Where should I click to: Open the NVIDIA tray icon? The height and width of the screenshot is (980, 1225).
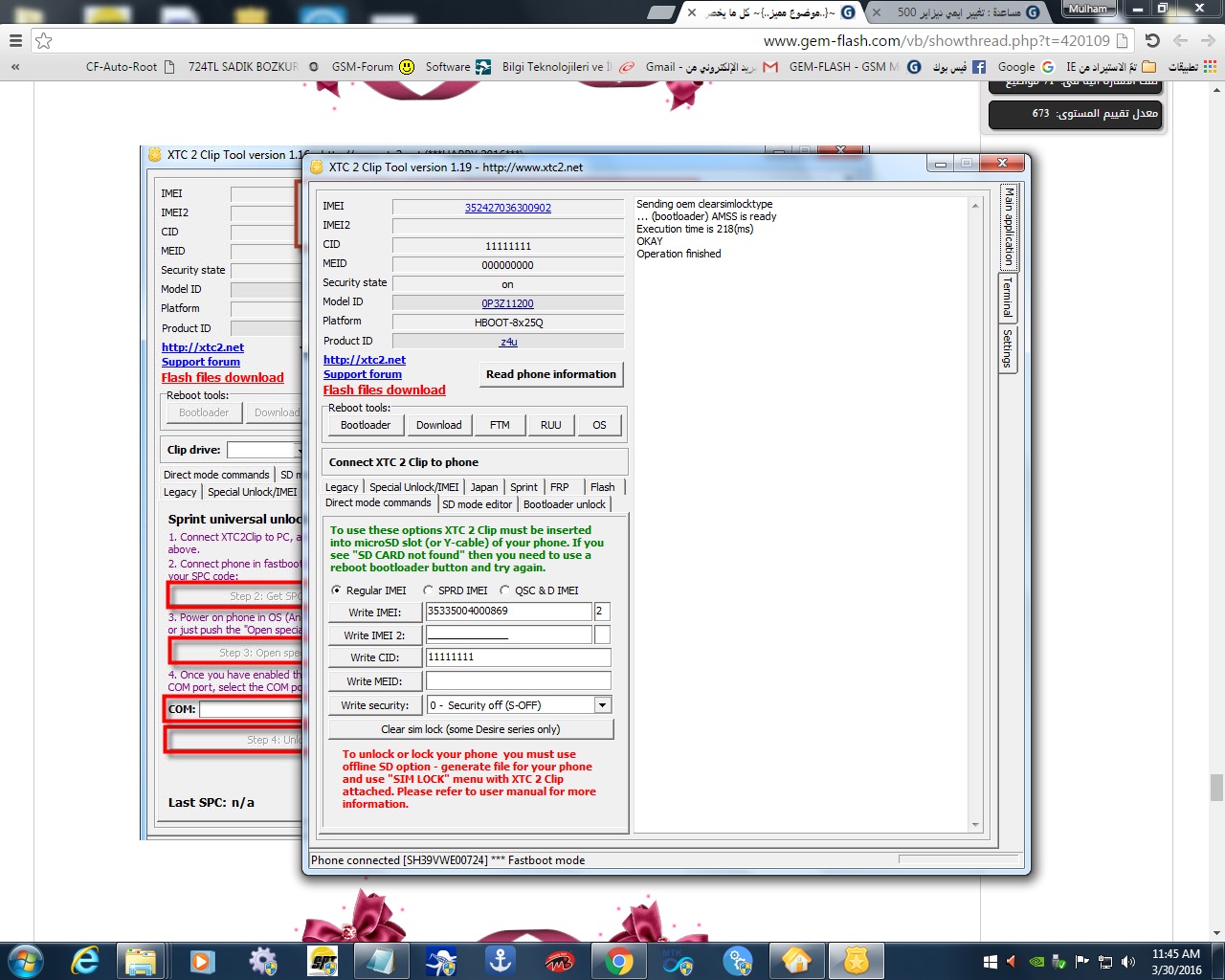(x=1036, y=962)
